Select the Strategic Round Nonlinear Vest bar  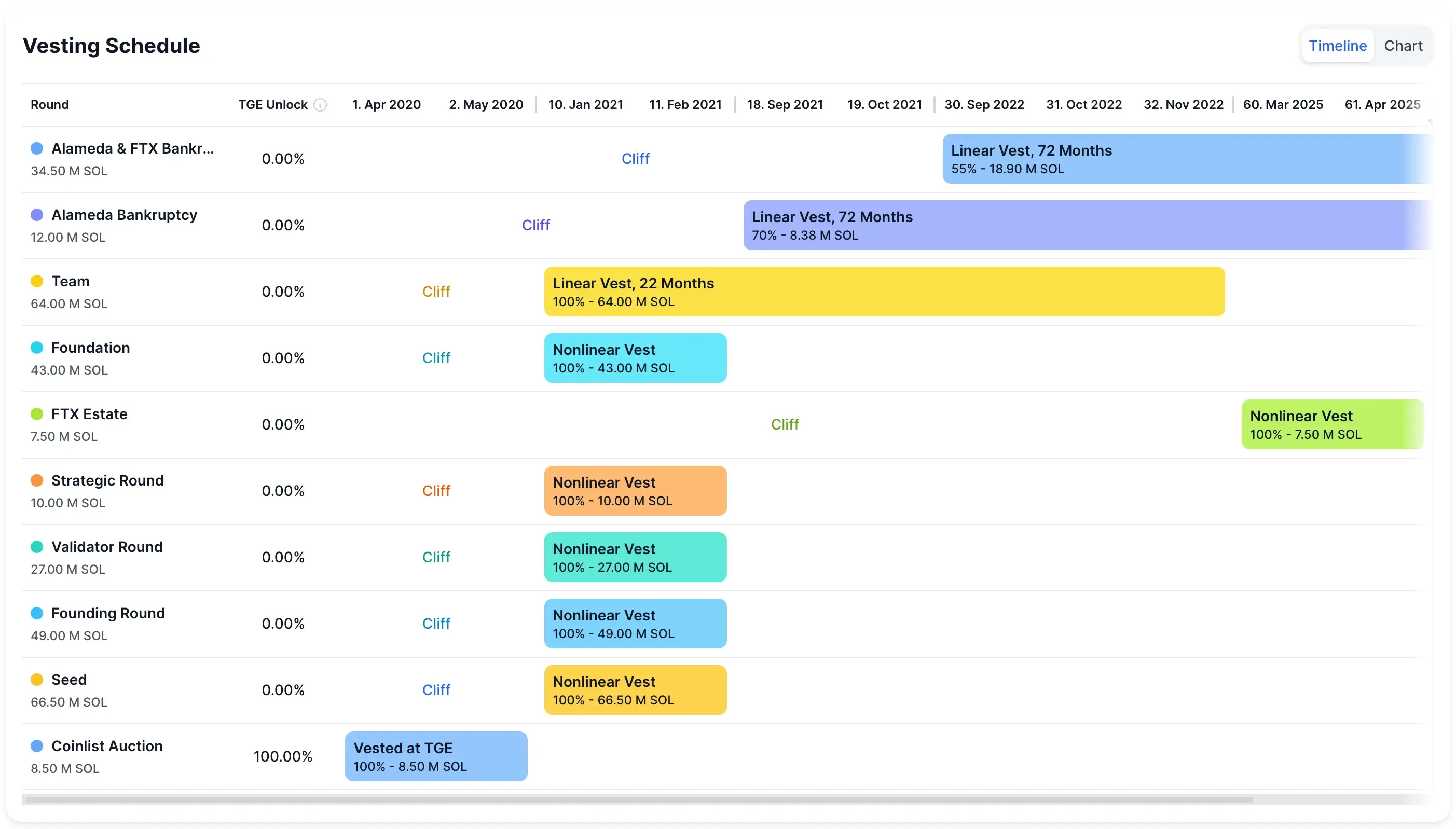635,490
